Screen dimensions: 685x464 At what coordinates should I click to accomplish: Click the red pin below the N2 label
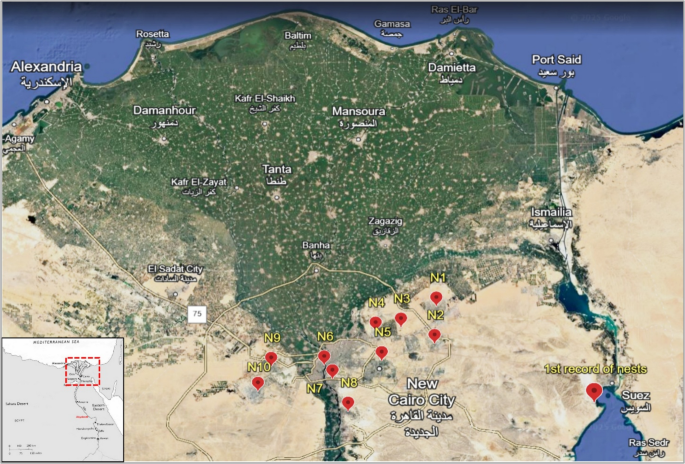coord(434,336)
